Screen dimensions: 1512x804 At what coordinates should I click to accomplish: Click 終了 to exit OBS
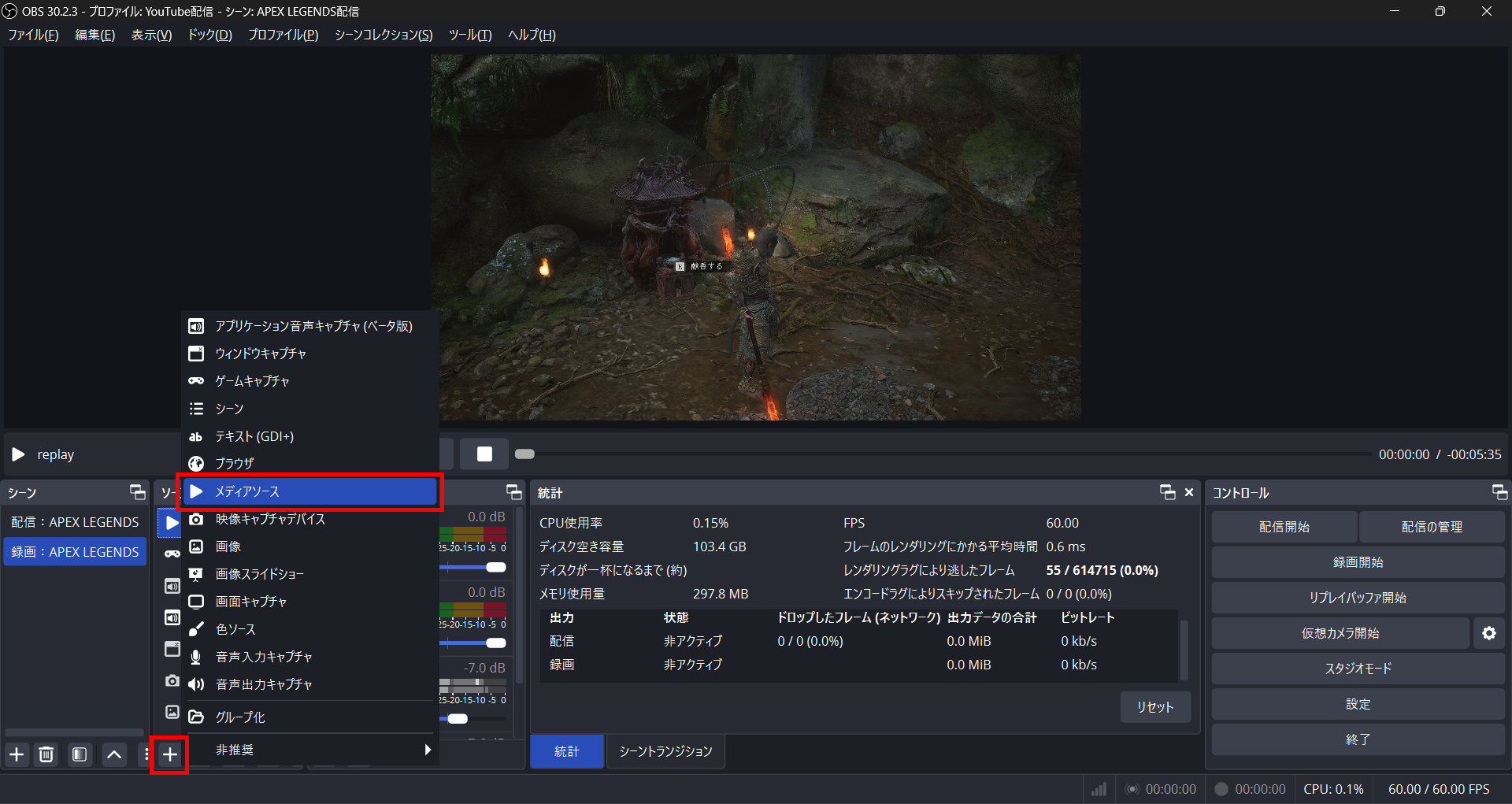point(1358,739)
